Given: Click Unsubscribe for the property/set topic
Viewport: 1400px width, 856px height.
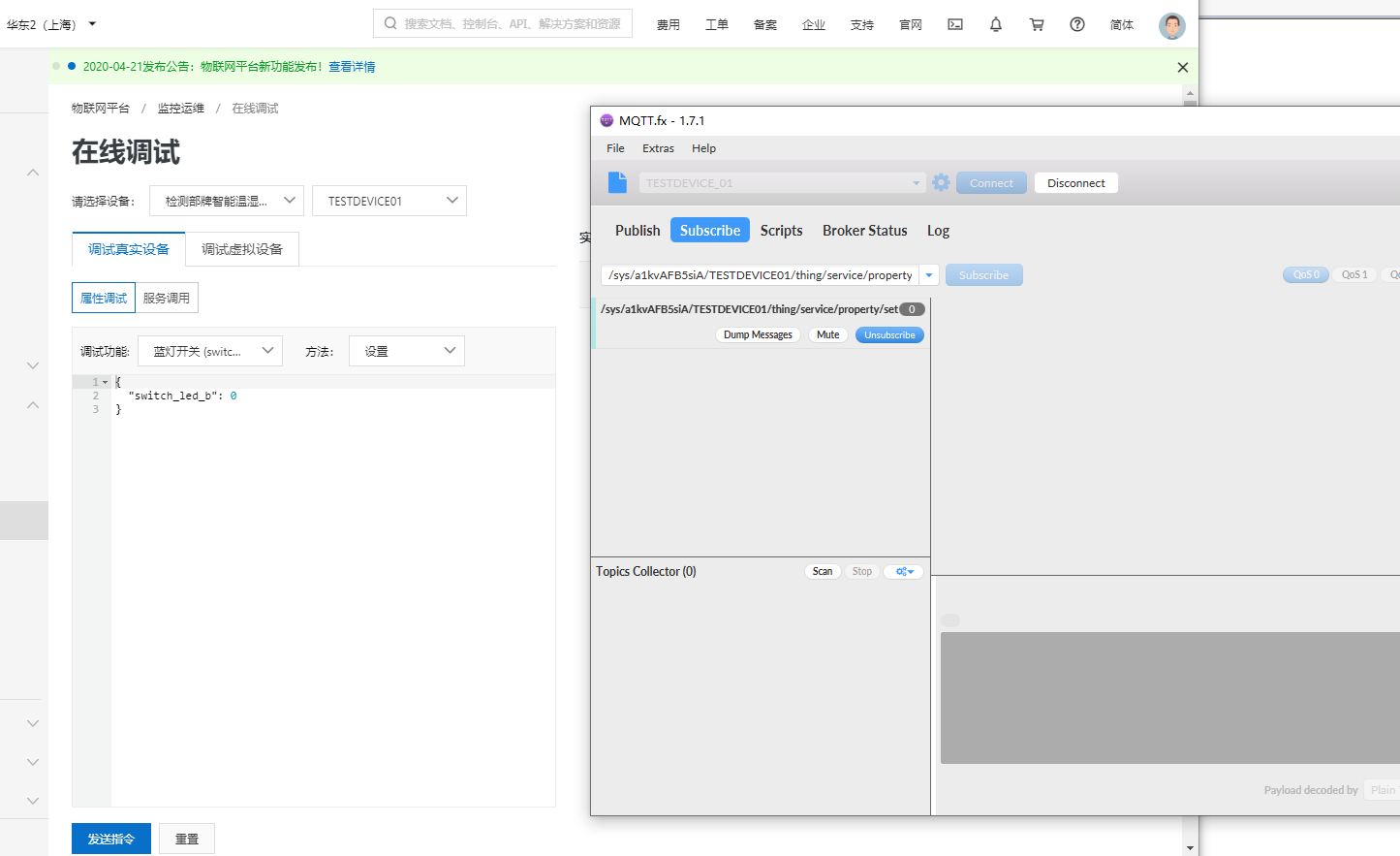Looking at the screenshot, I should click(889, 334).
